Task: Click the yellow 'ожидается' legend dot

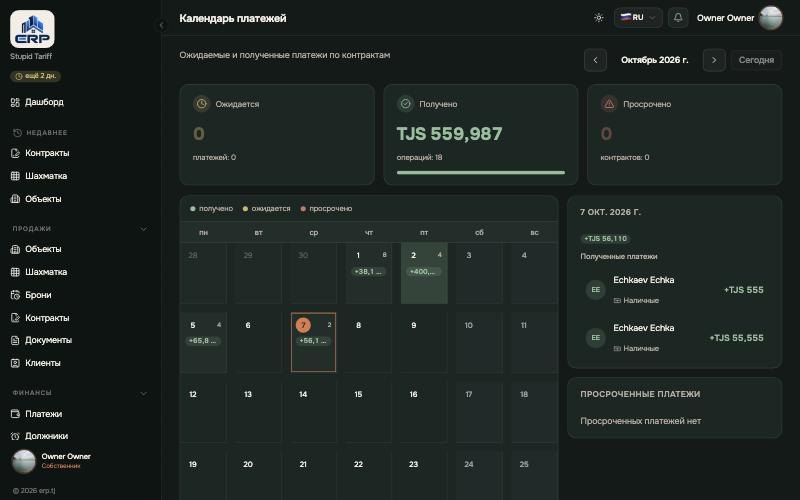Action: (245, 209)
